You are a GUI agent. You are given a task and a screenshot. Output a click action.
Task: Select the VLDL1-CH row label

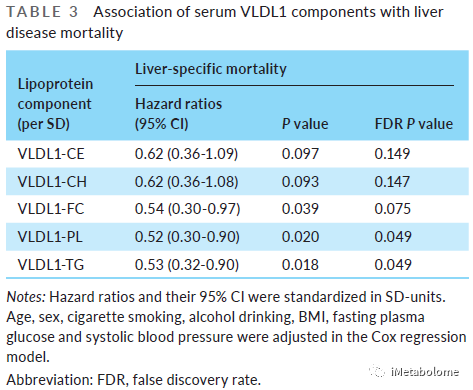(x=52, y=182)
